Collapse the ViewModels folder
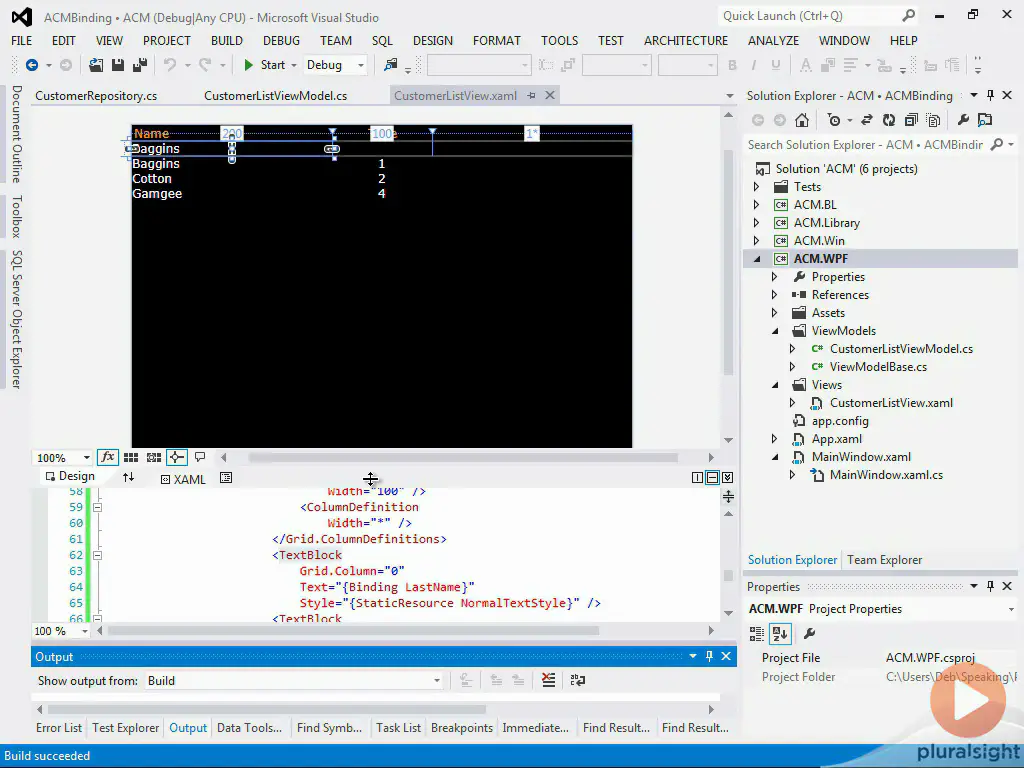This screenshot has width=1024, height=768. tap(775, 331)
